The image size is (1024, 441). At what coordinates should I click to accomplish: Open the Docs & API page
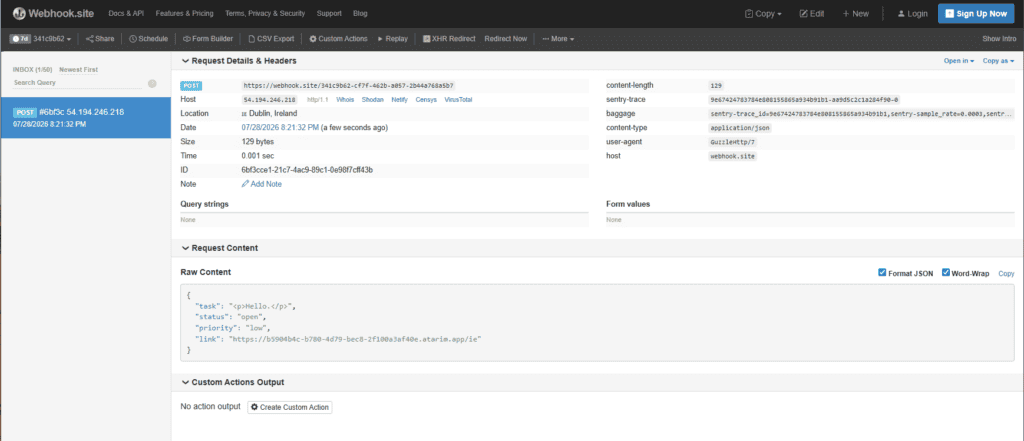(x=126, y=13)
